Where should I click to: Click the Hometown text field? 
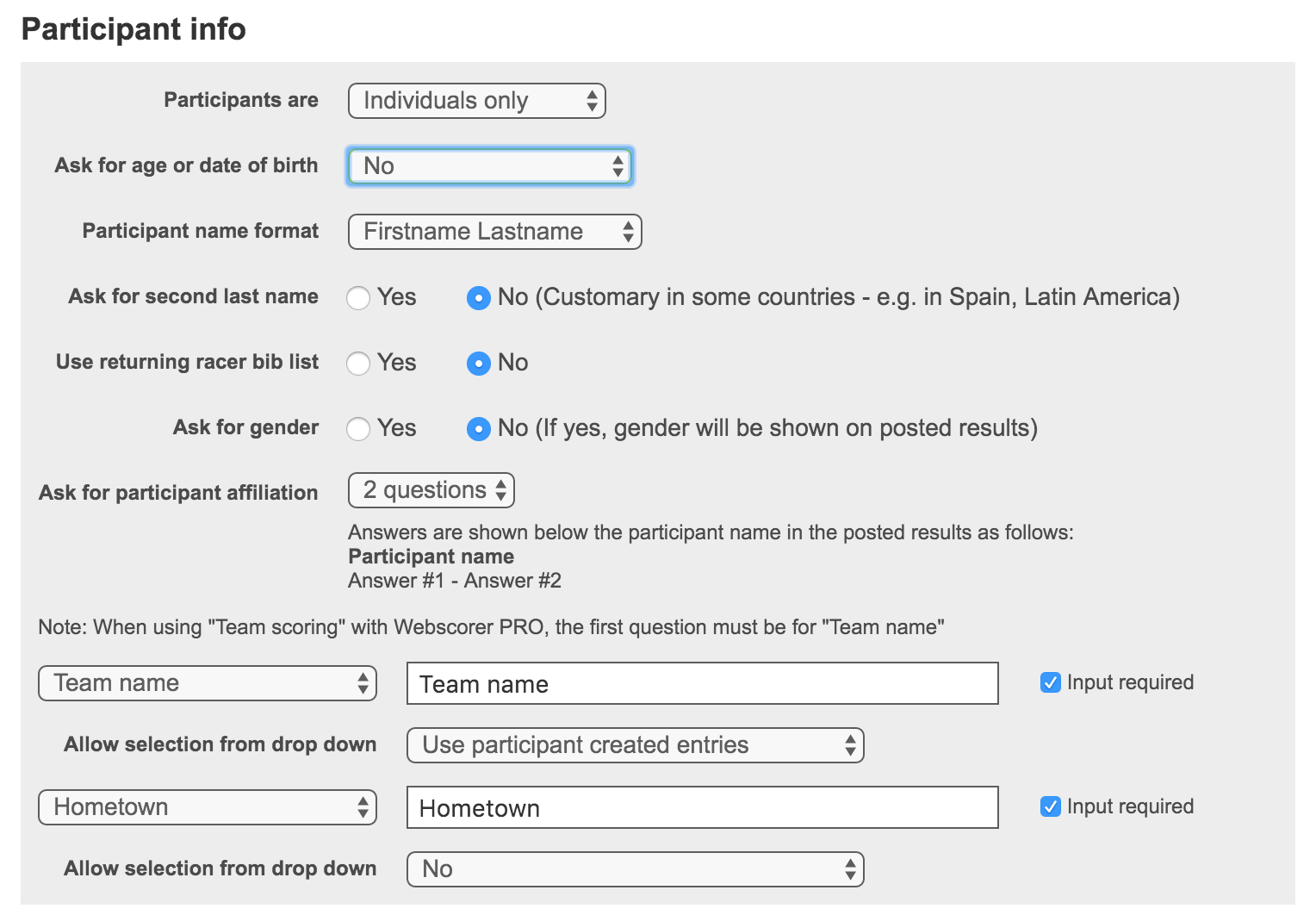point(702,808)
